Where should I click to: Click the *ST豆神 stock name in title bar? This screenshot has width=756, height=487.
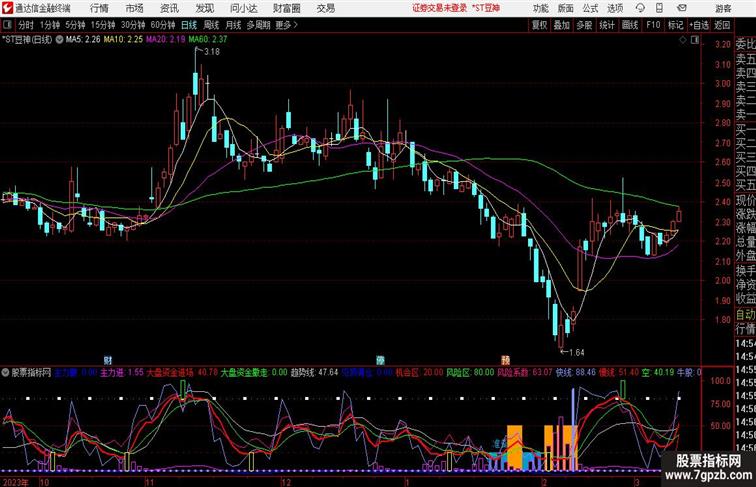click(x=486, y=8)
